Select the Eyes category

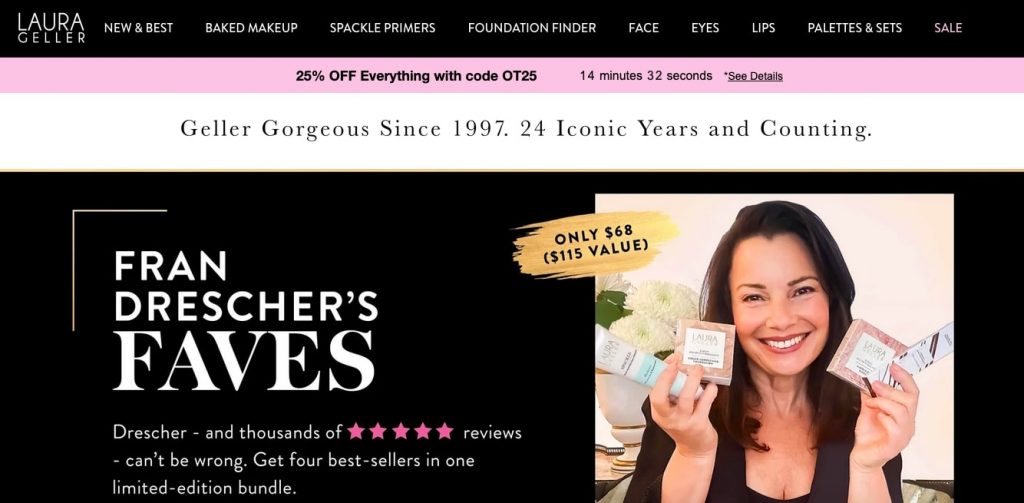pos(705,28)
